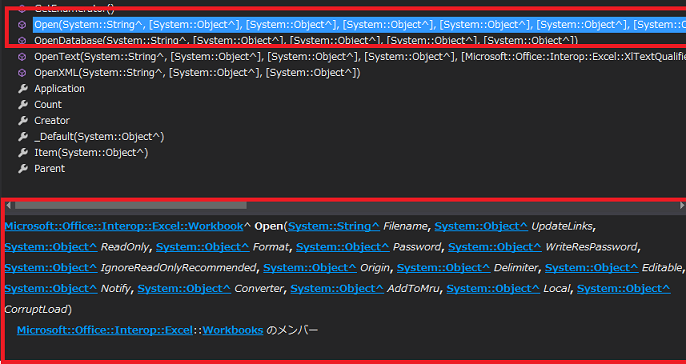Click the wrench icon beside Item(System::Object^)
The height and width of the screenshot is (364, 686).
[23, 153]
